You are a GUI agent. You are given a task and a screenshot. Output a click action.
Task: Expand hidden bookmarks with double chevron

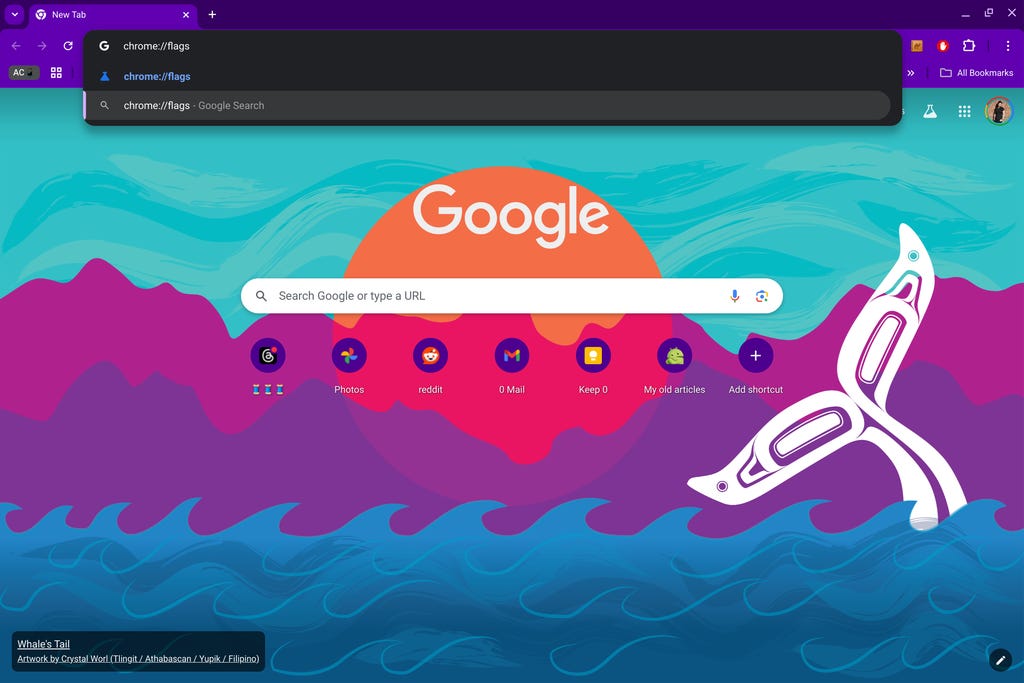pyautogui.click(x=911, y=72)
